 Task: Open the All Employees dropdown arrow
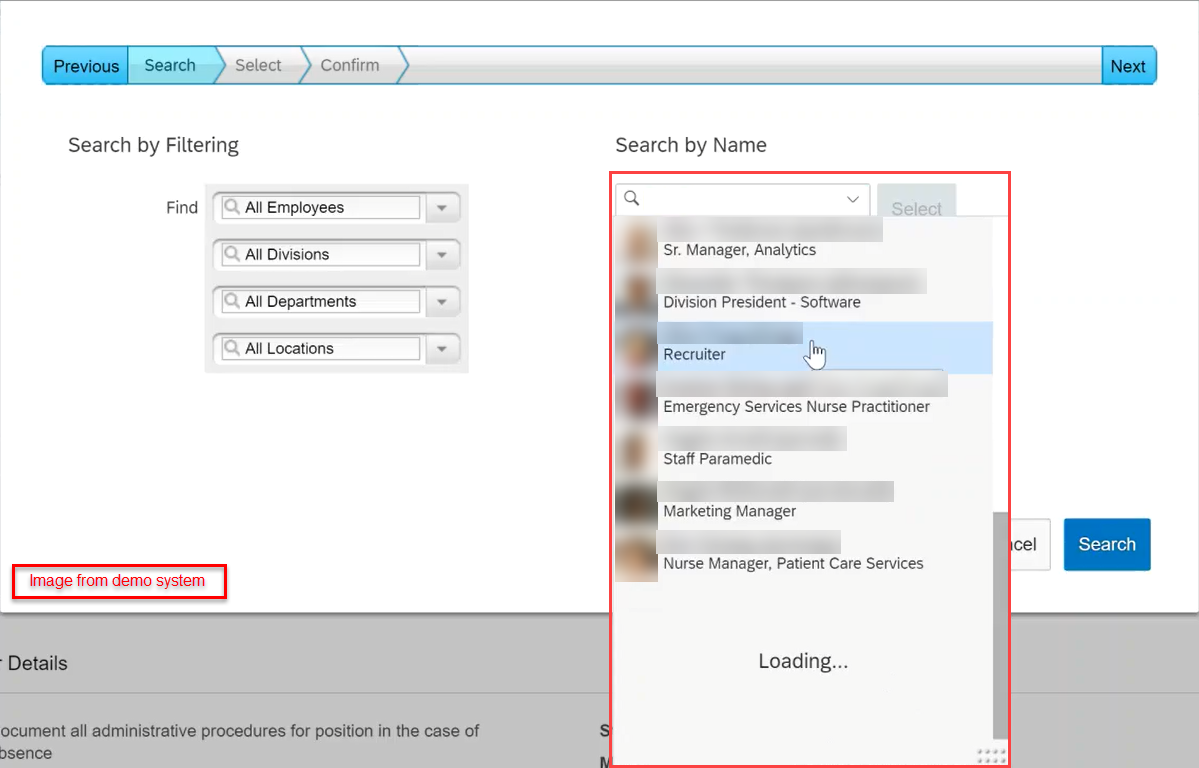click(442, 207)
